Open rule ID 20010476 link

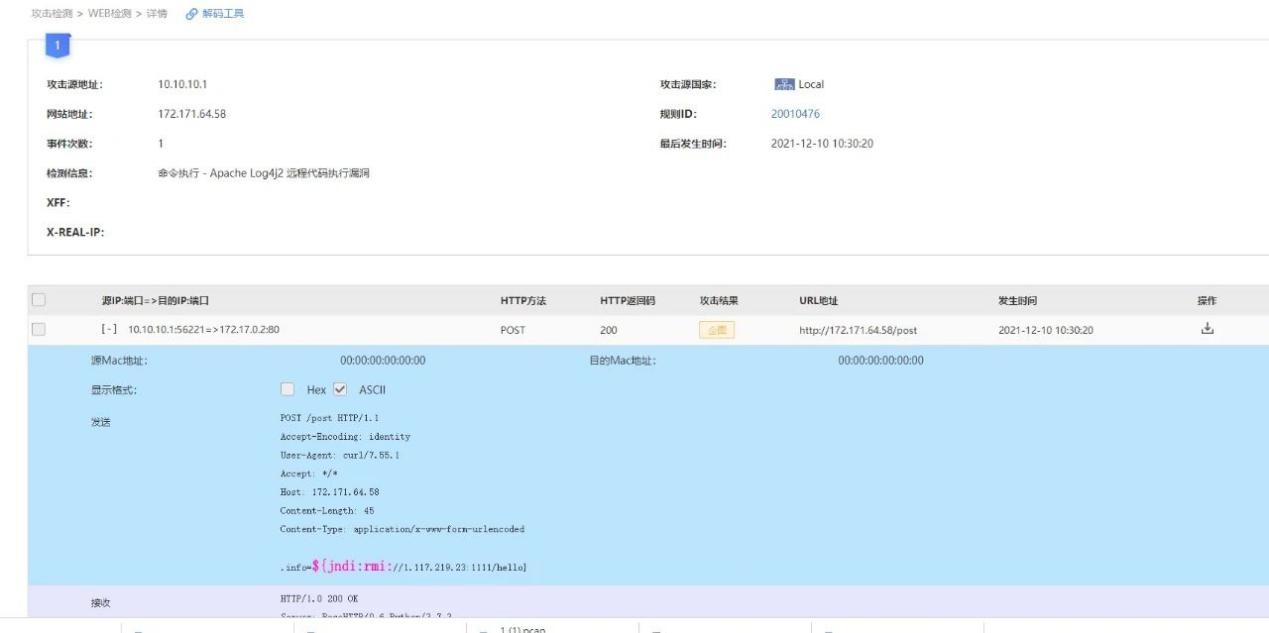pos(795,113)
